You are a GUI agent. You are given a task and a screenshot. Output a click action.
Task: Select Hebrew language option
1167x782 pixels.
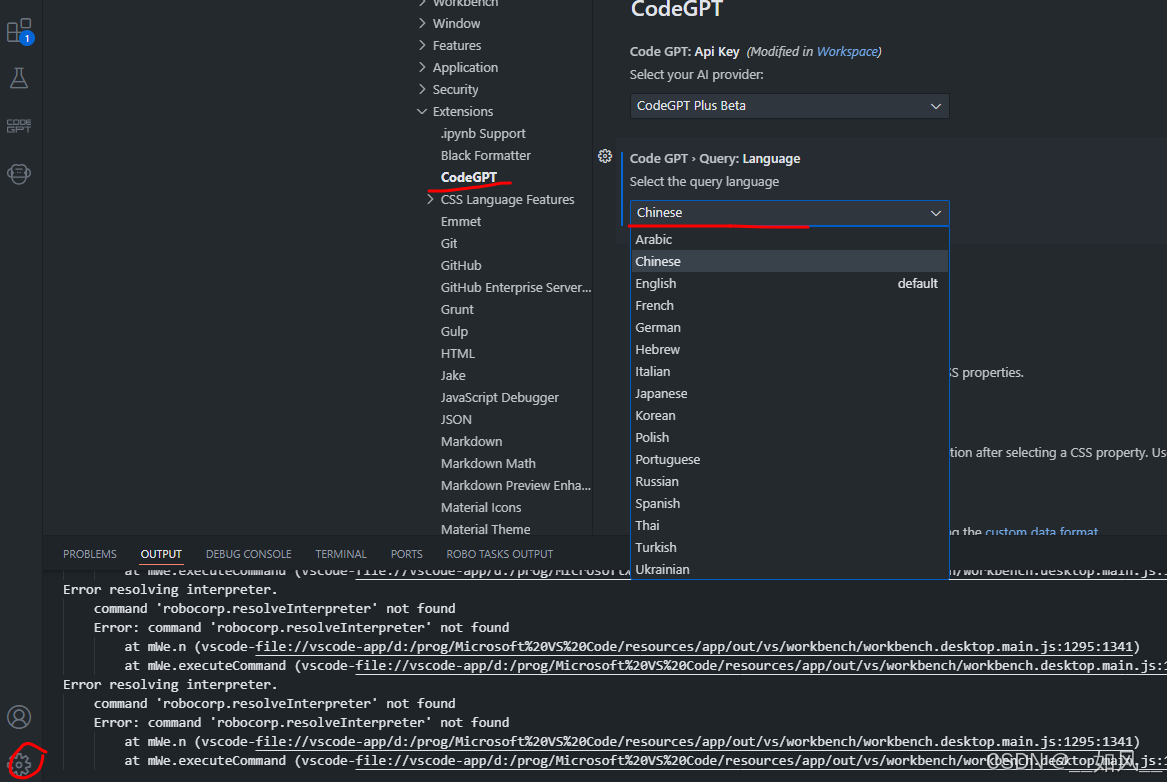[789, 350]
